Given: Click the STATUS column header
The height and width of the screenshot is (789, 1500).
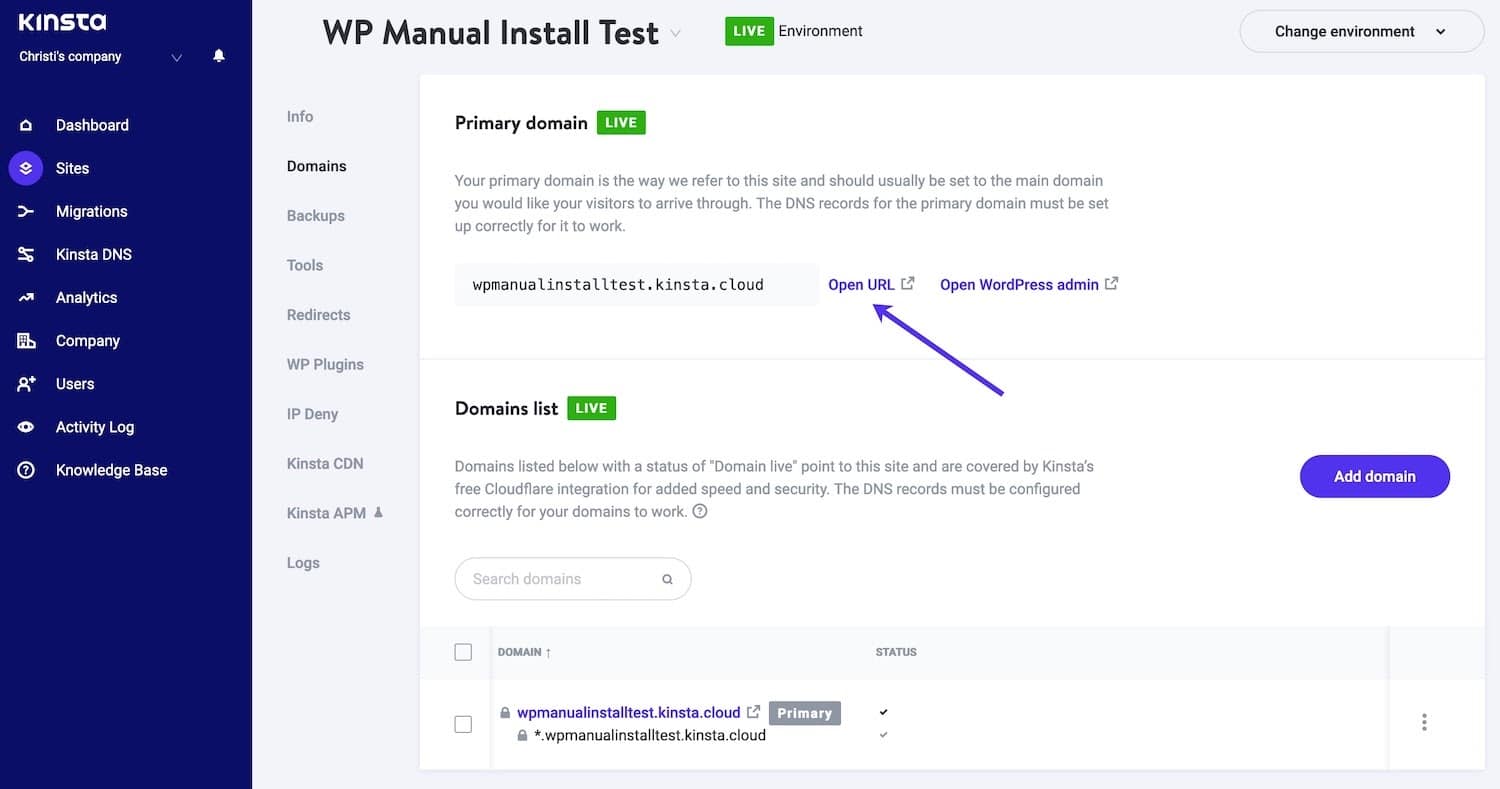Looking at the screenshot, I should pos(896,652).
